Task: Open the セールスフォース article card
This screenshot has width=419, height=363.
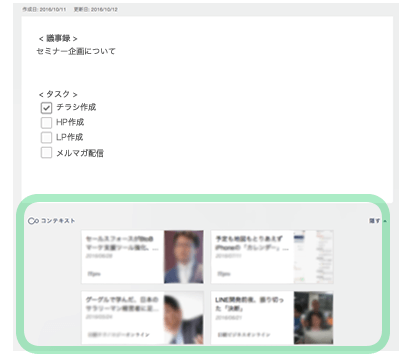Action: 142,257
